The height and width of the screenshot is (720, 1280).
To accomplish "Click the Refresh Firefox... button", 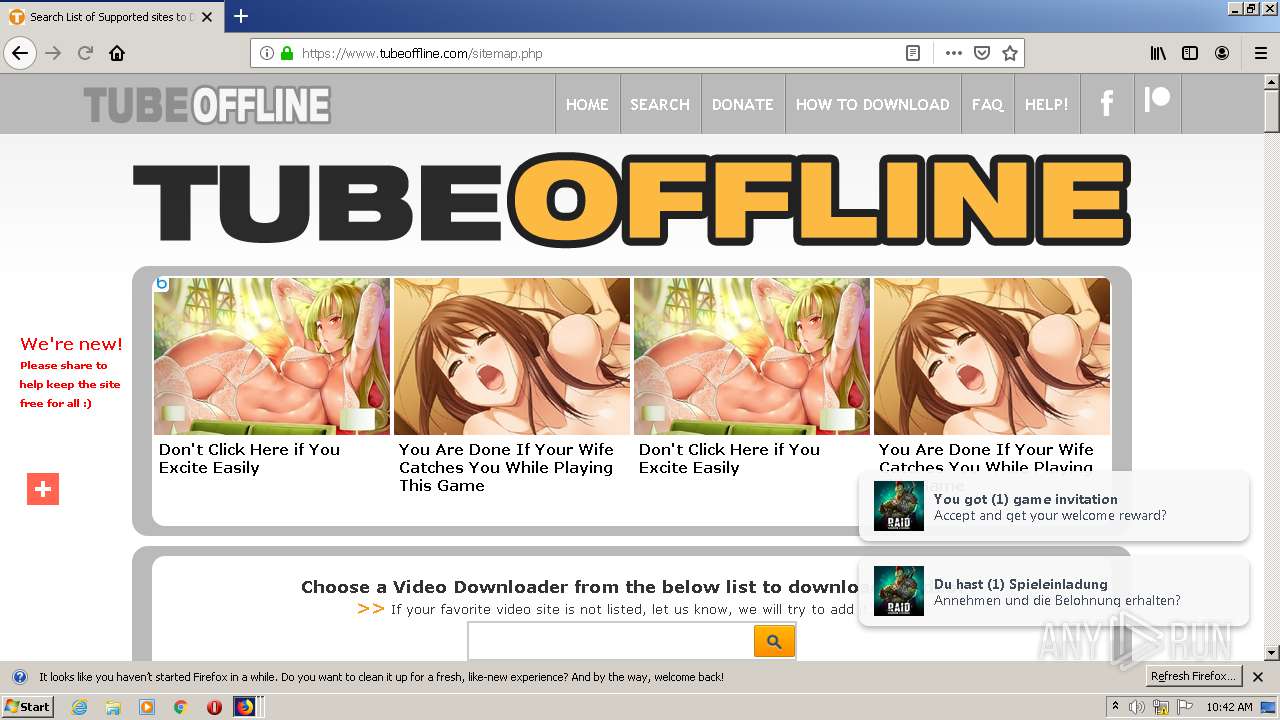I will click(x=1194, y=677).
